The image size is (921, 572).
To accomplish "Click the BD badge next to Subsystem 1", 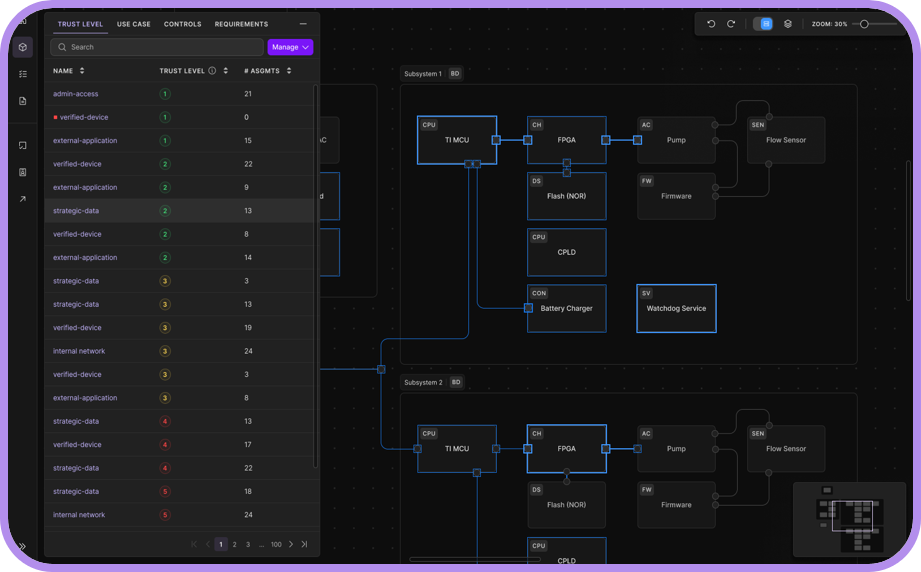I will tap(455, 74).
